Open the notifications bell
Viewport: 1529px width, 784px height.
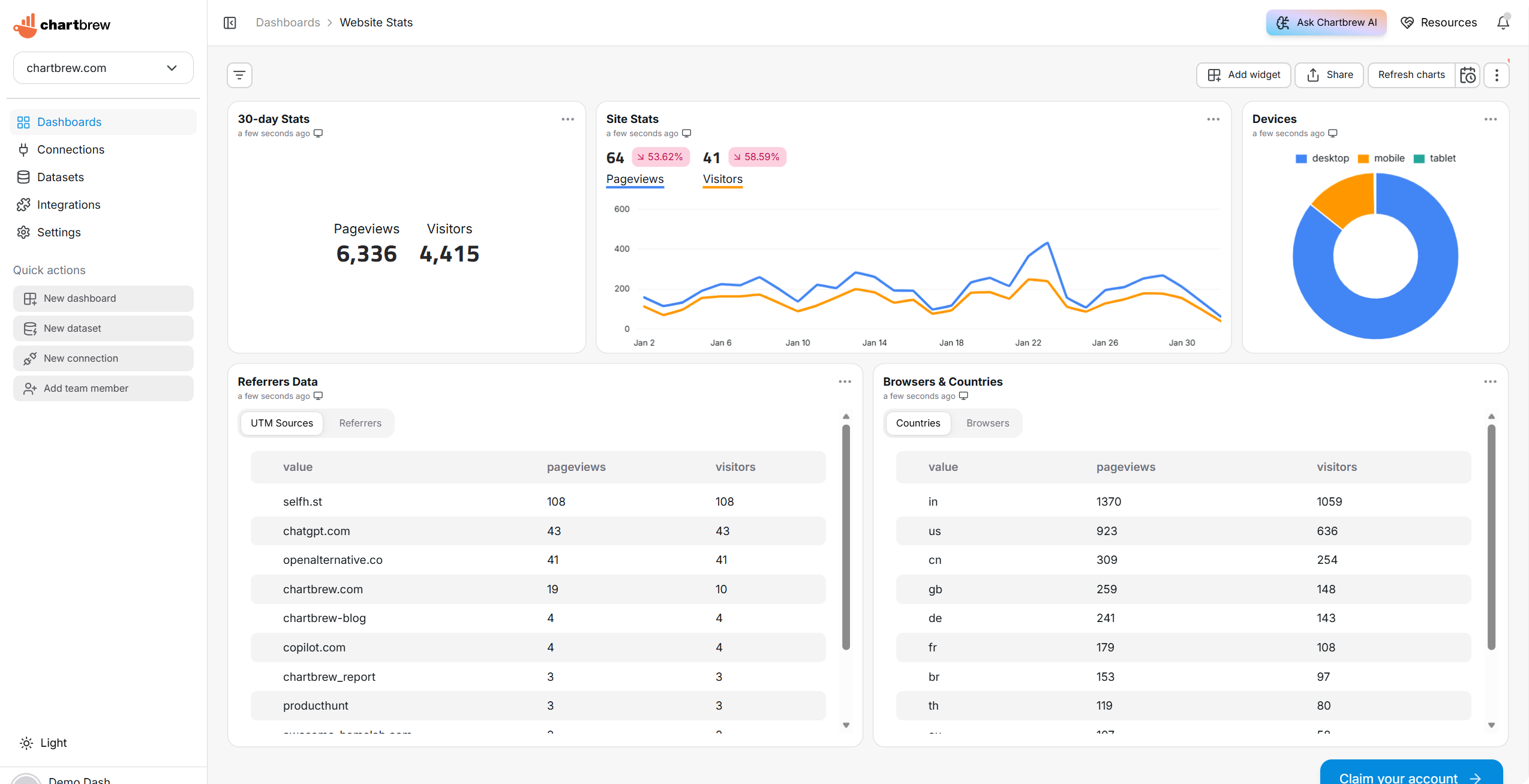point(1503,23)
